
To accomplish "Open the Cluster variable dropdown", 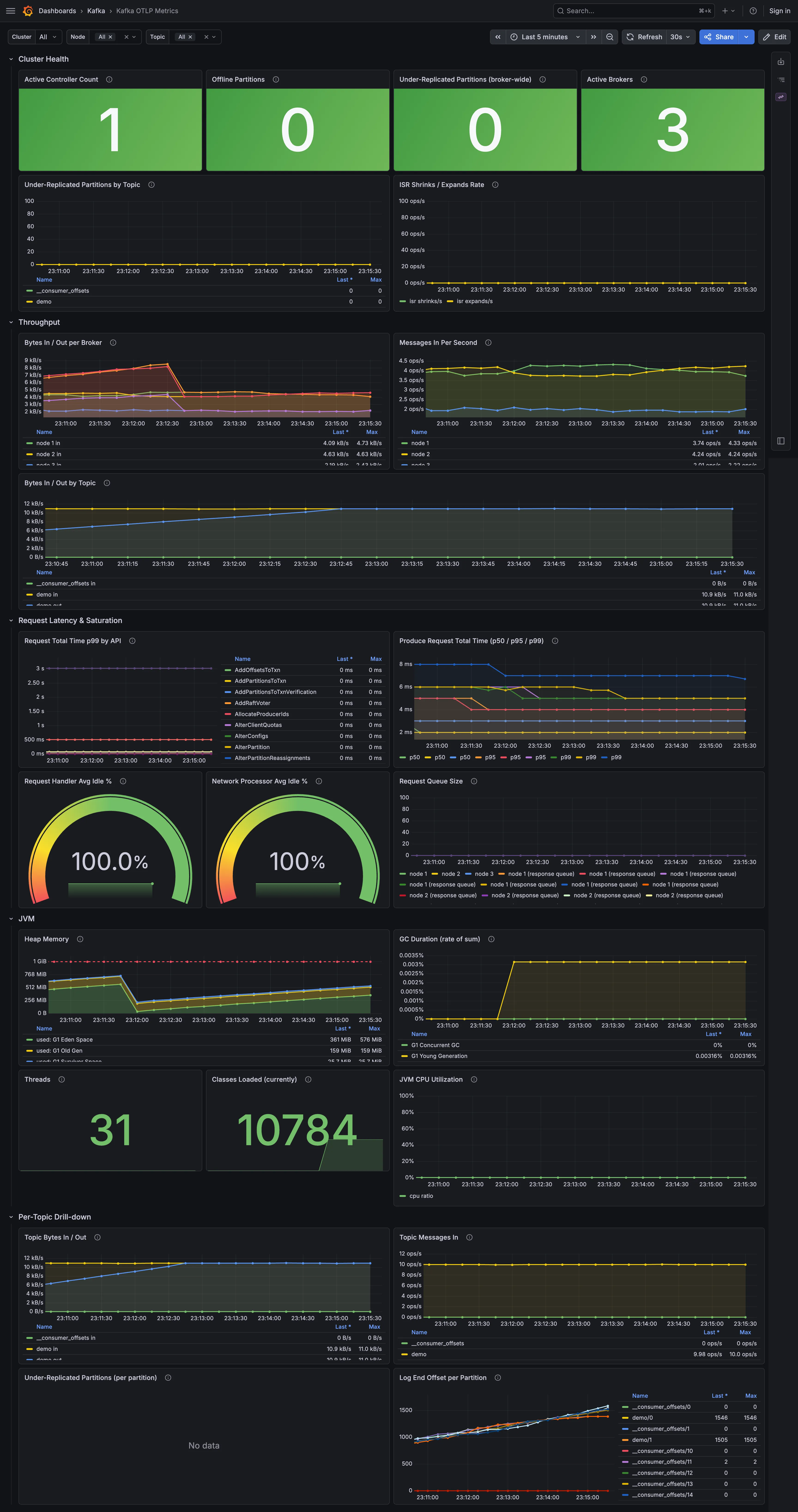I will (49, 37).
